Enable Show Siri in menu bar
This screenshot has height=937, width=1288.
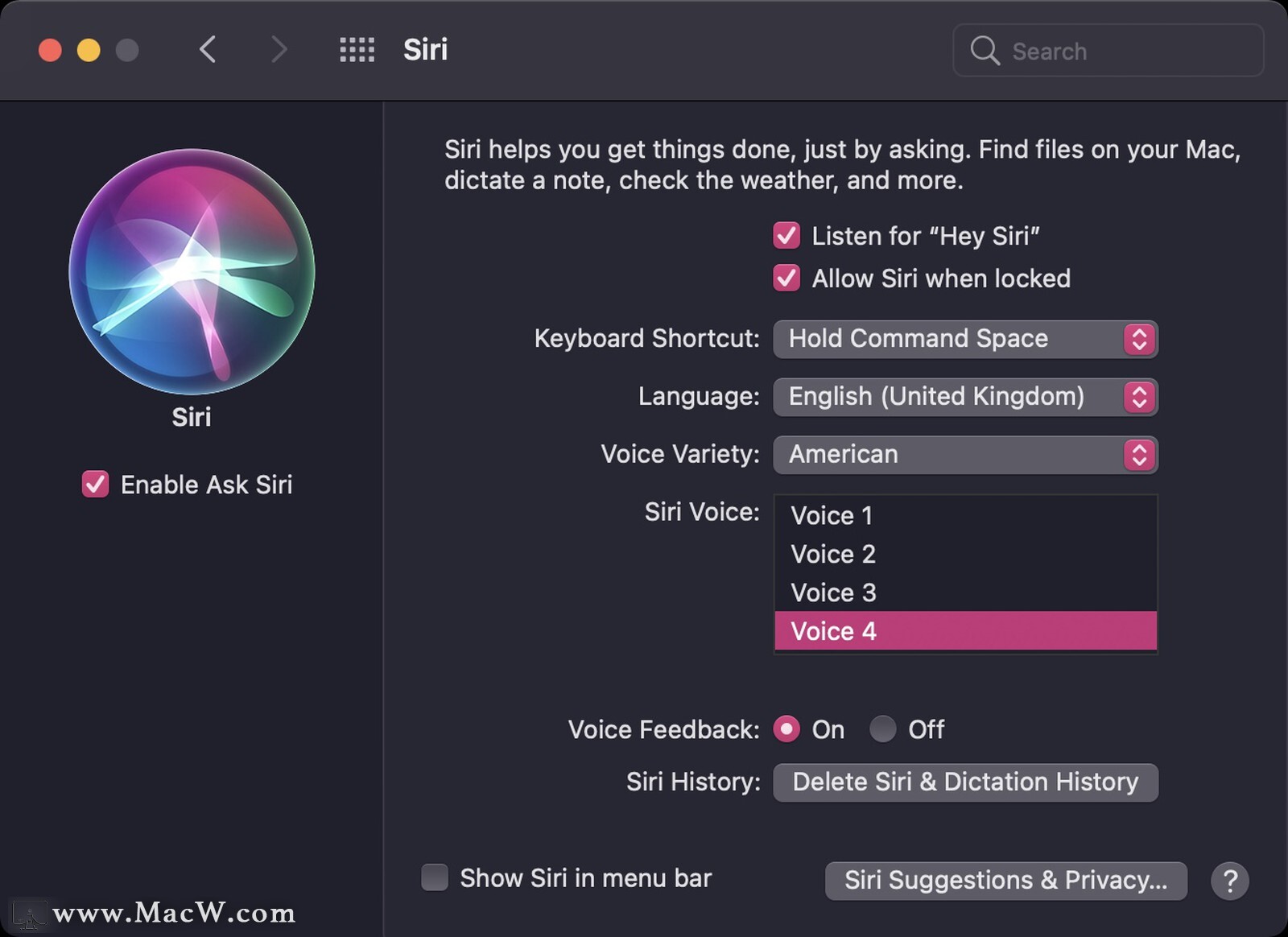pyautogui.click(x=435, y=877)
